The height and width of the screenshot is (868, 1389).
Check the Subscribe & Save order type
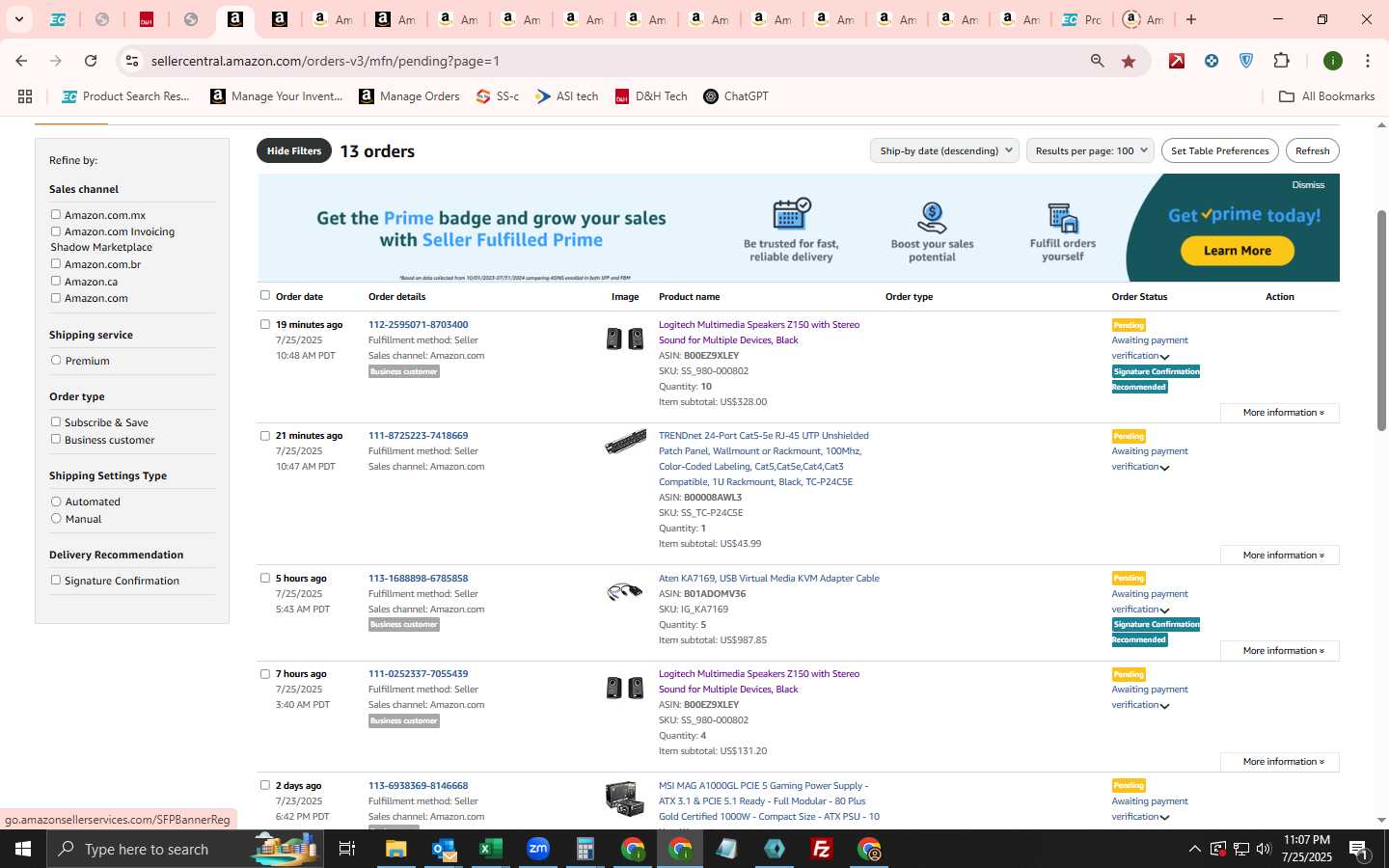56,421
